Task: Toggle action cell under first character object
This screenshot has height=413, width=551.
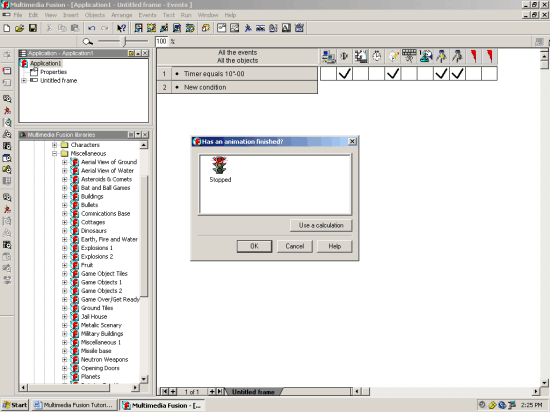Action: pyautogui.click(x=441, y=74)
